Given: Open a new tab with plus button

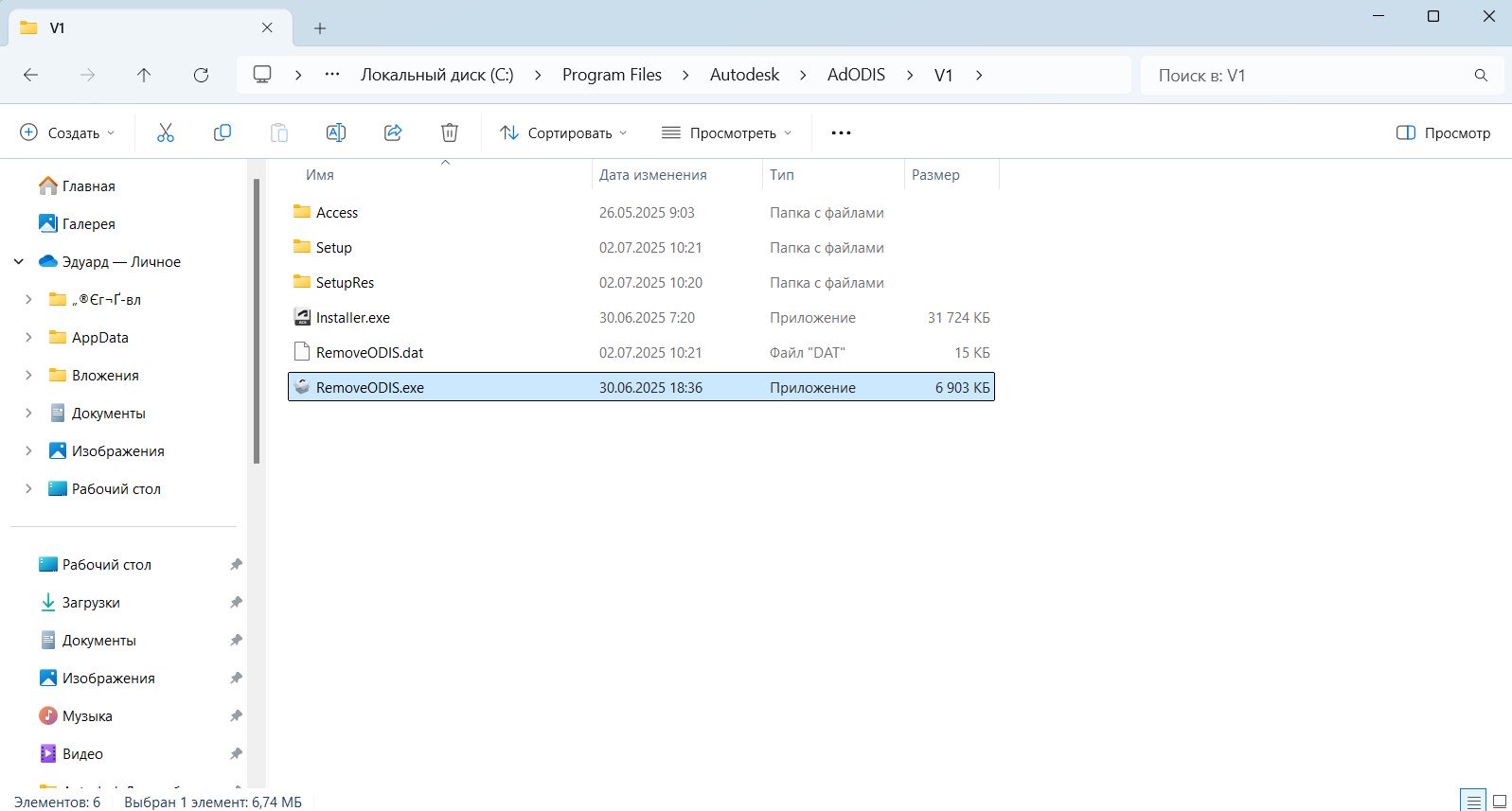Looking at the screenshot, I should tap(320, 28).
